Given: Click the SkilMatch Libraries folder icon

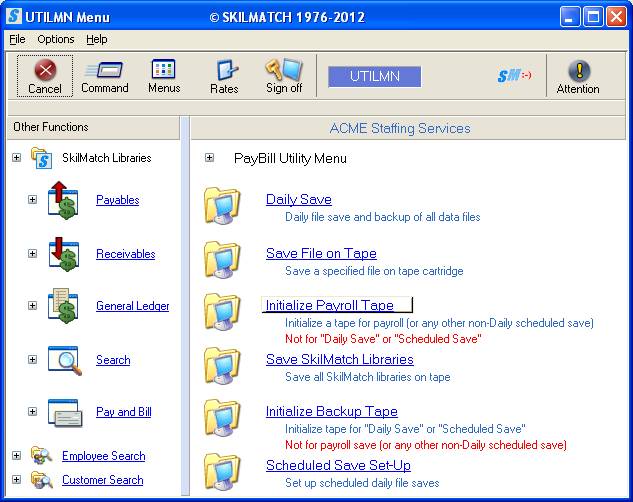Looking at the screenshot, I should [x=42, y=158].
